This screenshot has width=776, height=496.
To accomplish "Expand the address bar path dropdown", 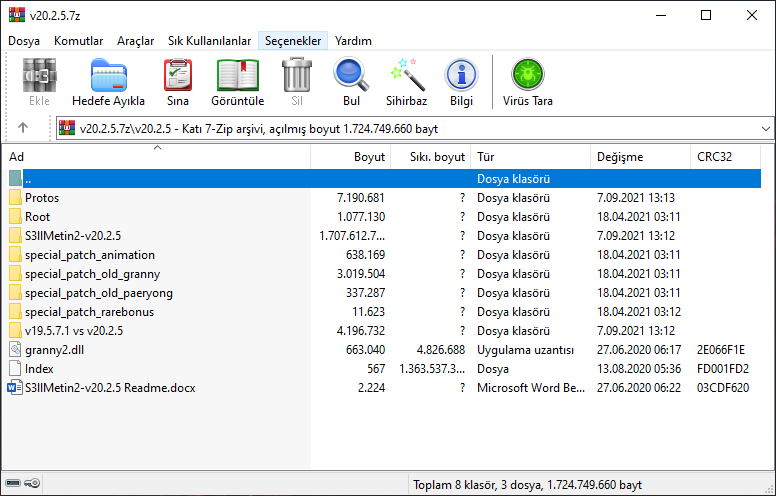I will tap(766, 129).
